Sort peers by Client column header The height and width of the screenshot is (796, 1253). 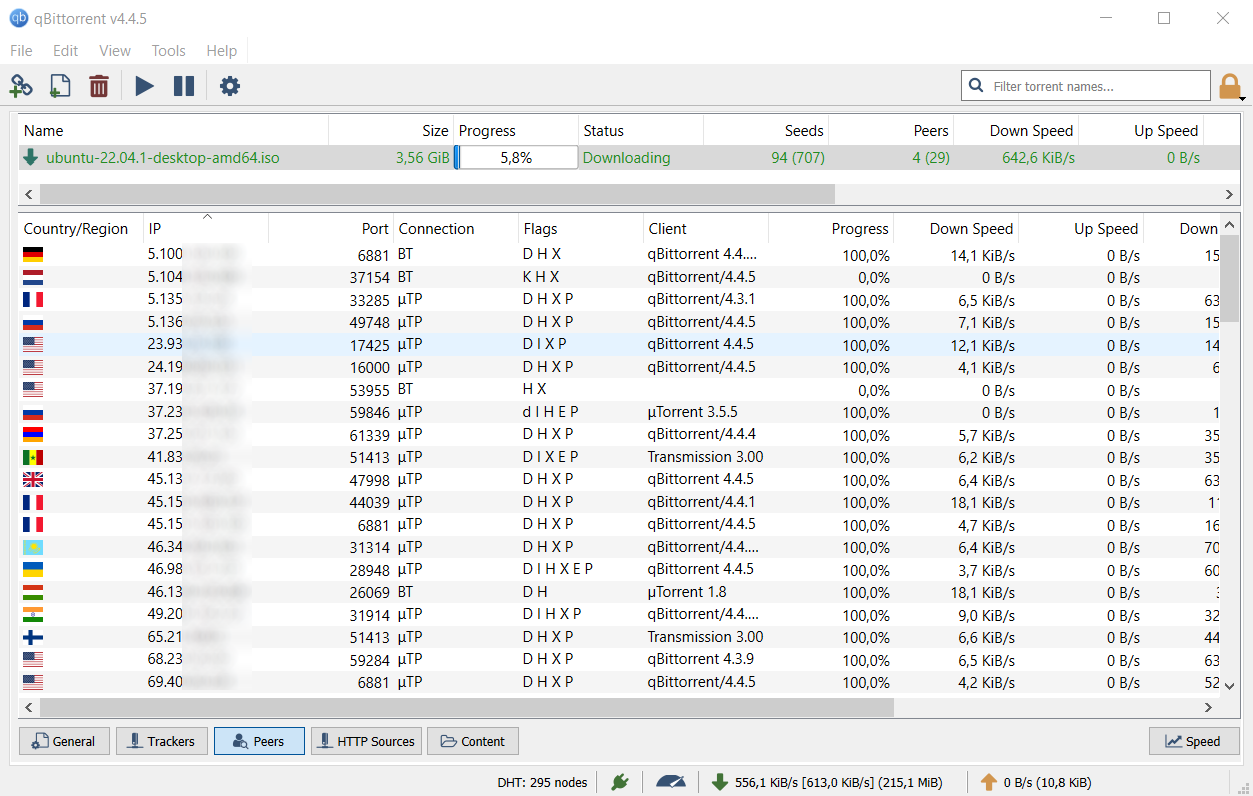[706, 228]
